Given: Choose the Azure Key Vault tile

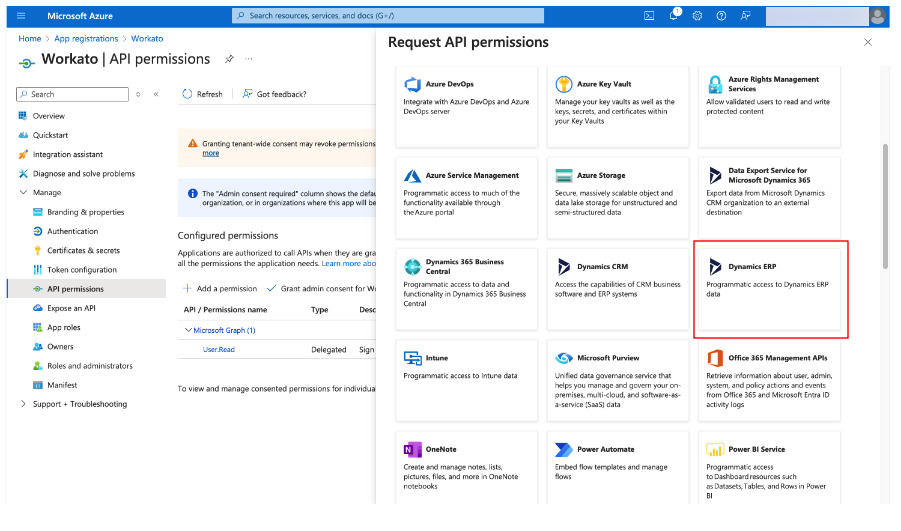Looking at the screenshot, I should pos(618,105).
